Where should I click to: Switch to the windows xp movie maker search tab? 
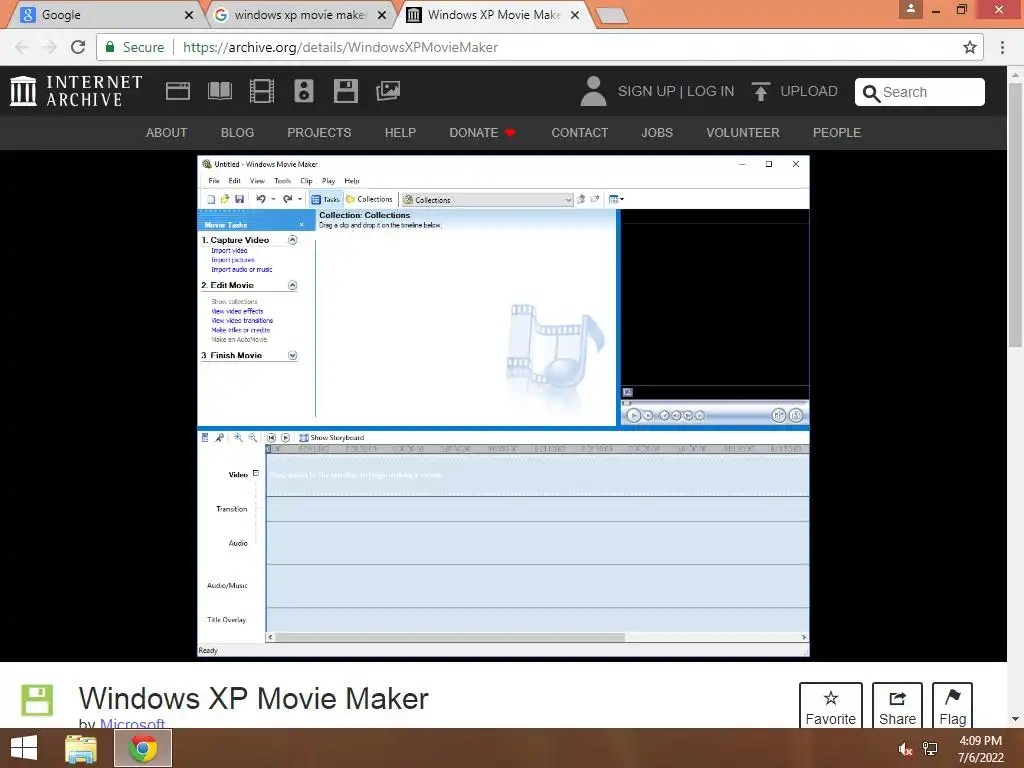[299, 14]
